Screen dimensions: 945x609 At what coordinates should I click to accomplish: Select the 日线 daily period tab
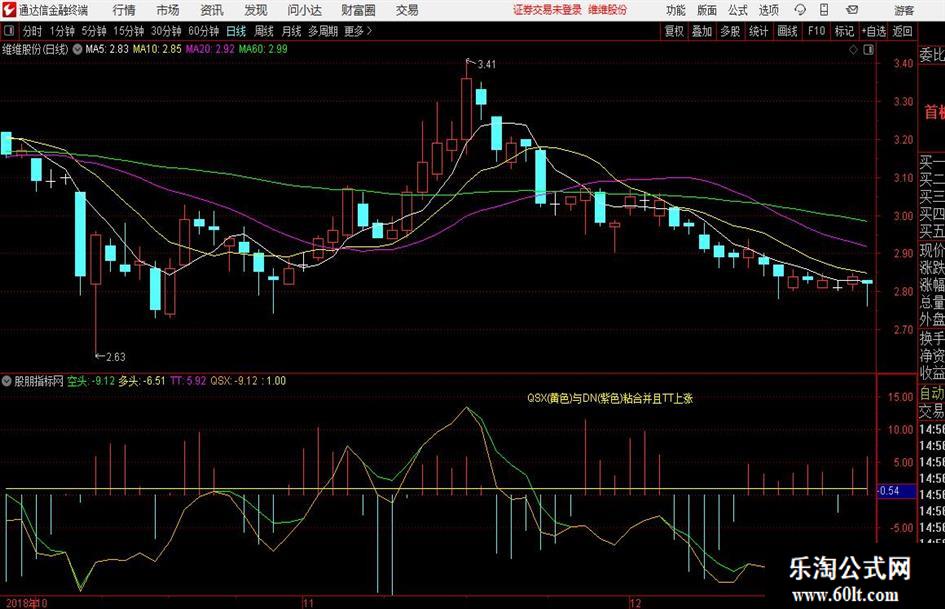[x=236, y=31]
